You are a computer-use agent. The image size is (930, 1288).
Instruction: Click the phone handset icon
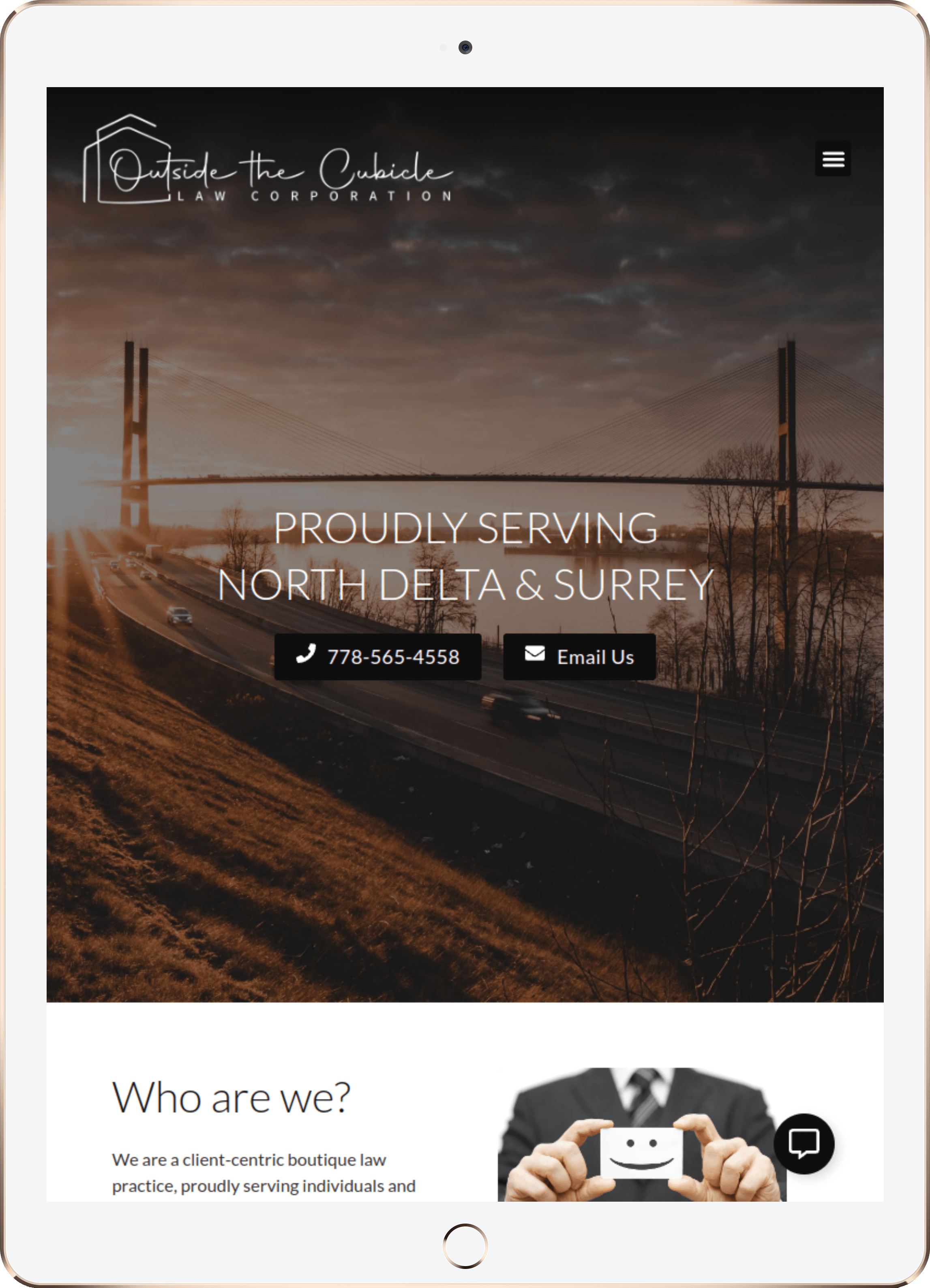(x=306, y=654)
